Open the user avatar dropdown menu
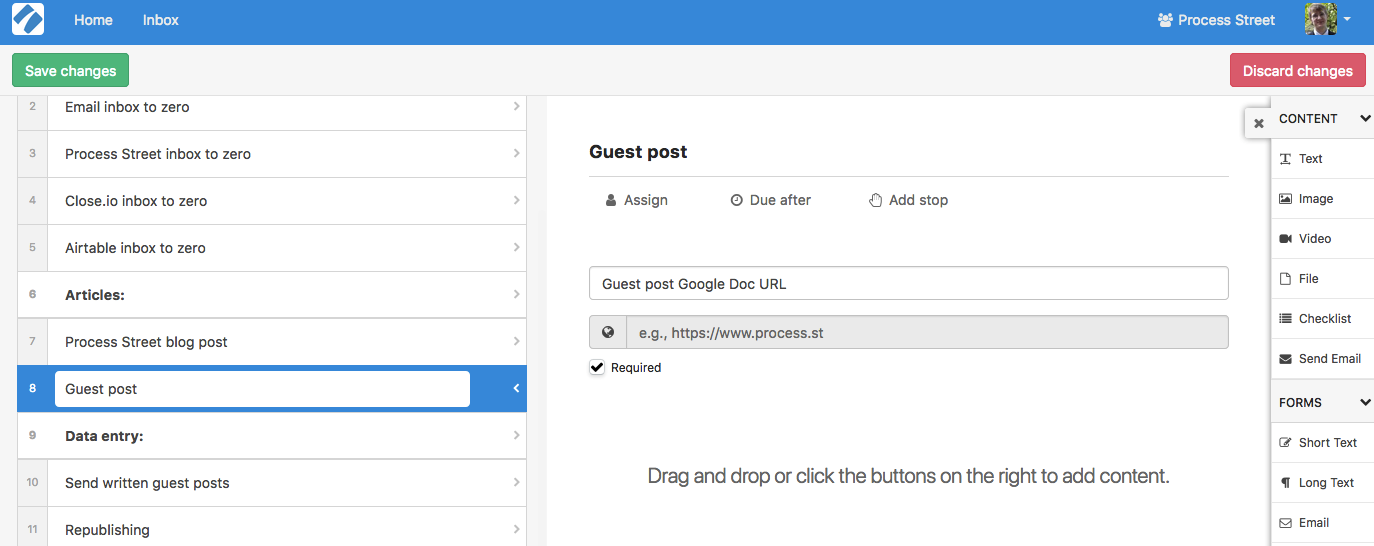This screenshot has width=1374, height=546. (x=1328, y=19)
